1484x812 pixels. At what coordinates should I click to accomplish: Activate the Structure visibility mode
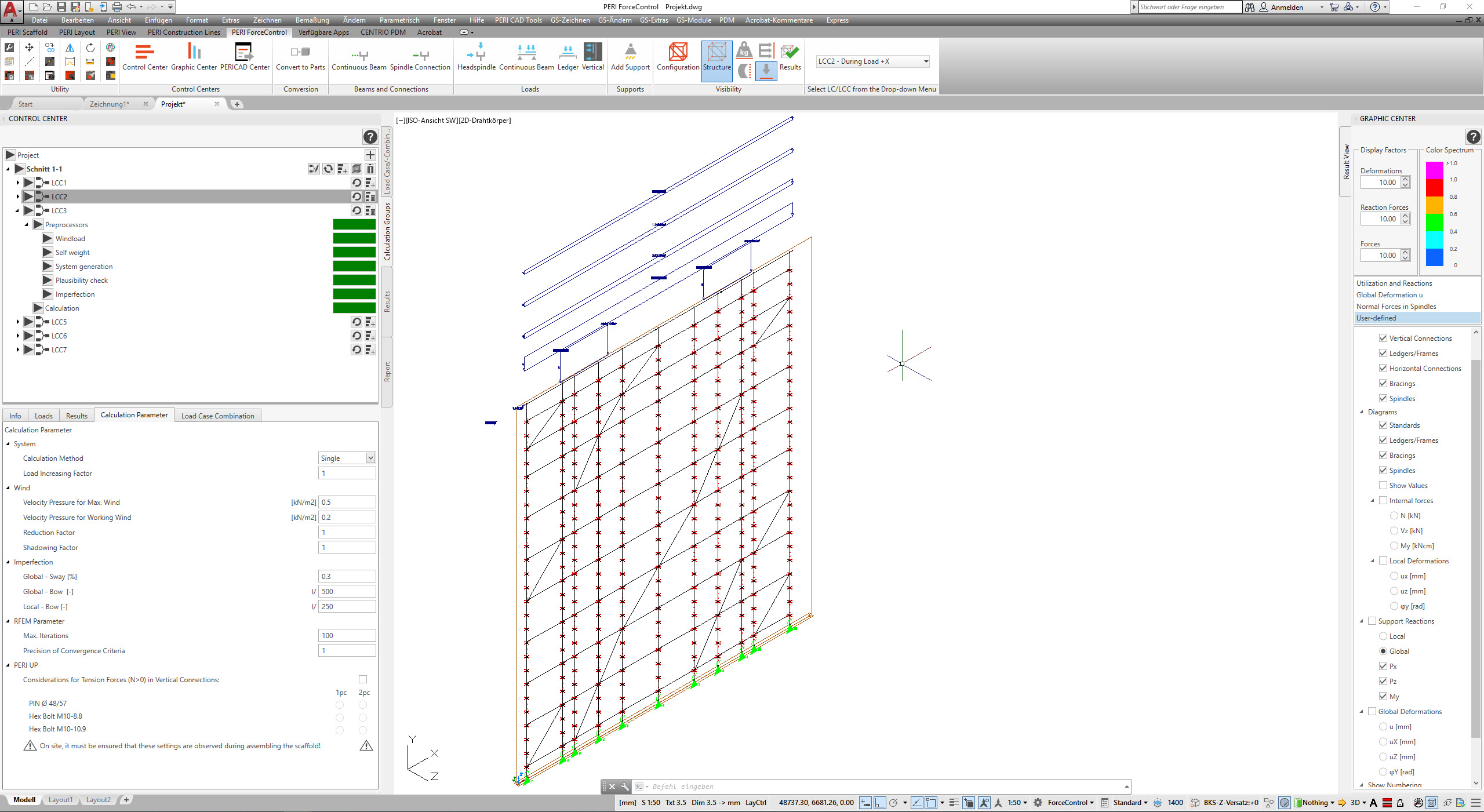pyautogui.click(x=716, y=58)
